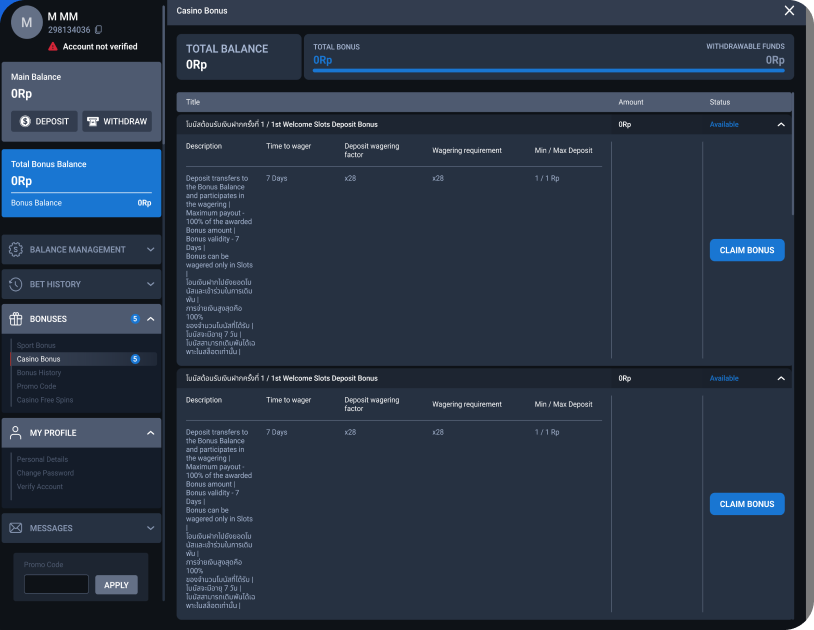This screenshot has width=814, height=630.
Task: Collapse the first Welcome Slots bonus row
Action: click(x=781, y=125)
